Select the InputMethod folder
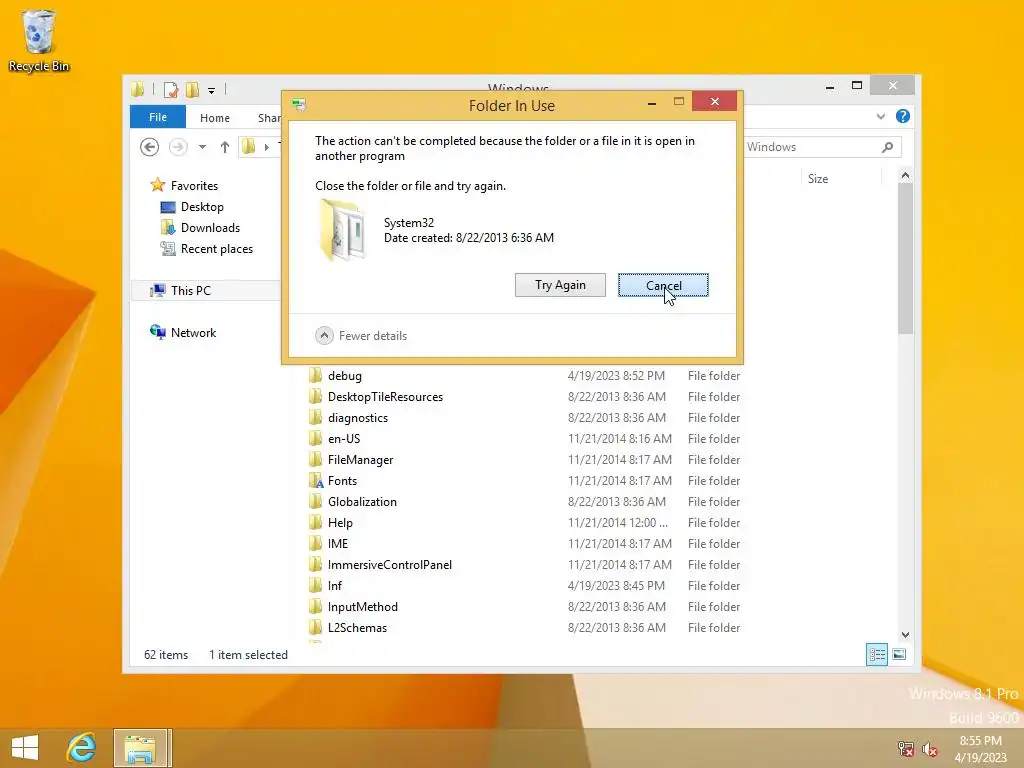This screenshot has width=1024, height=768. tap(362, 607)
